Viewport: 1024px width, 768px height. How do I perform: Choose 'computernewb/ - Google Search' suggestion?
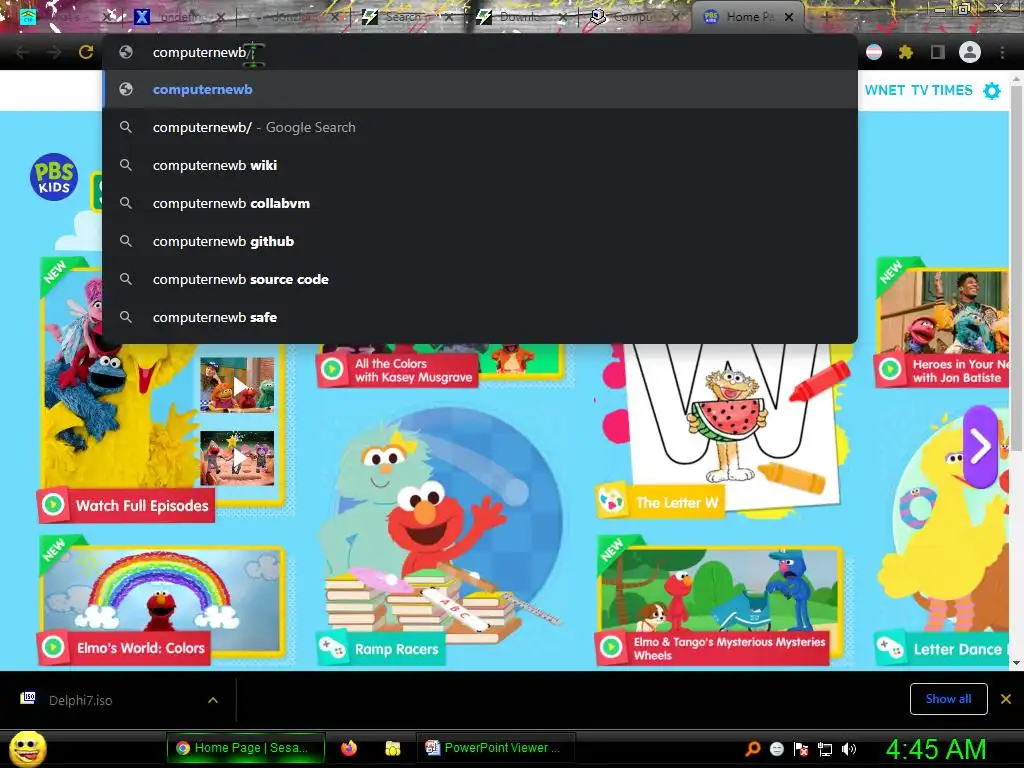[x=480, y=127]
